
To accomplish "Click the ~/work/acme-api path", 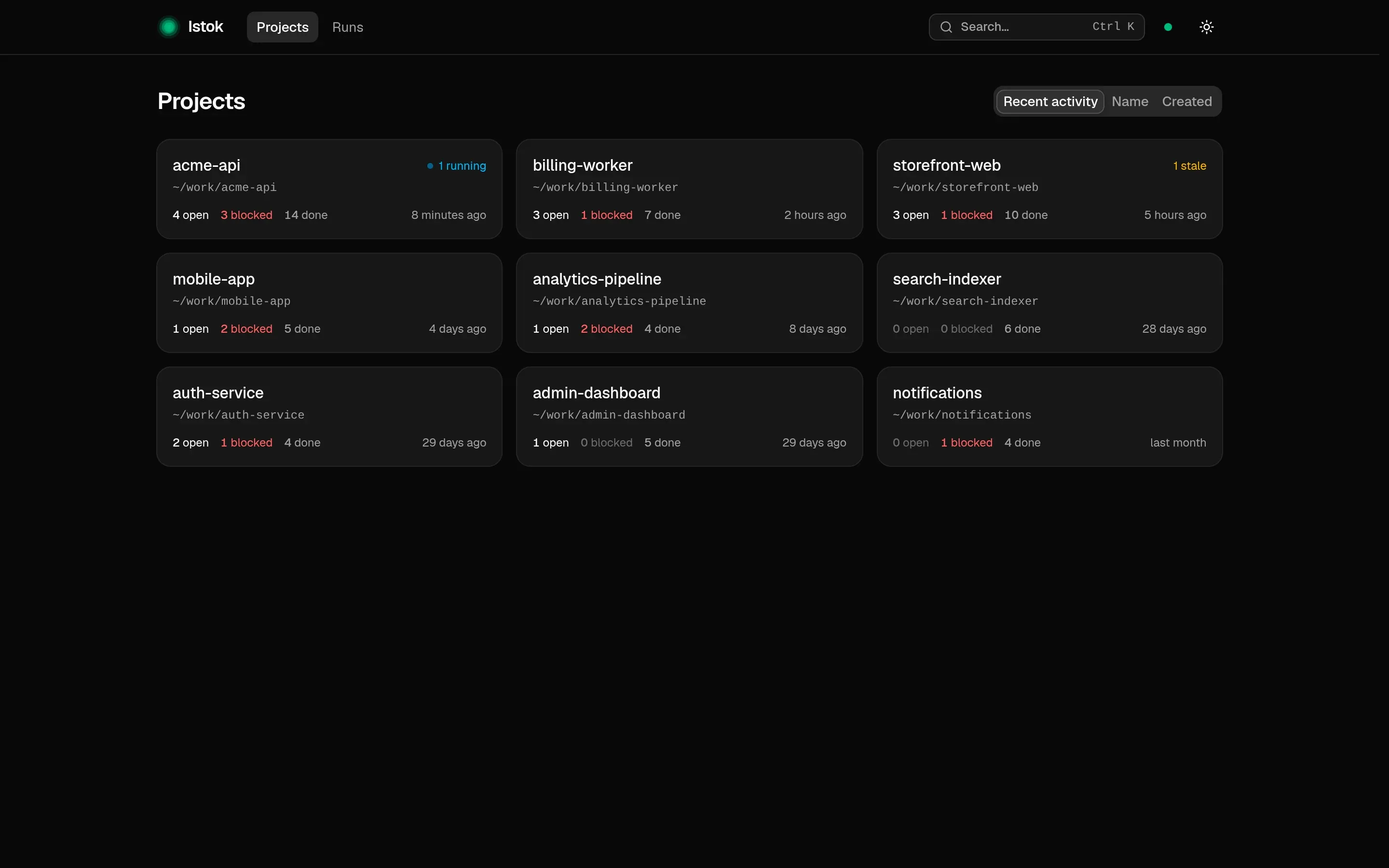I will pos(224,188).
